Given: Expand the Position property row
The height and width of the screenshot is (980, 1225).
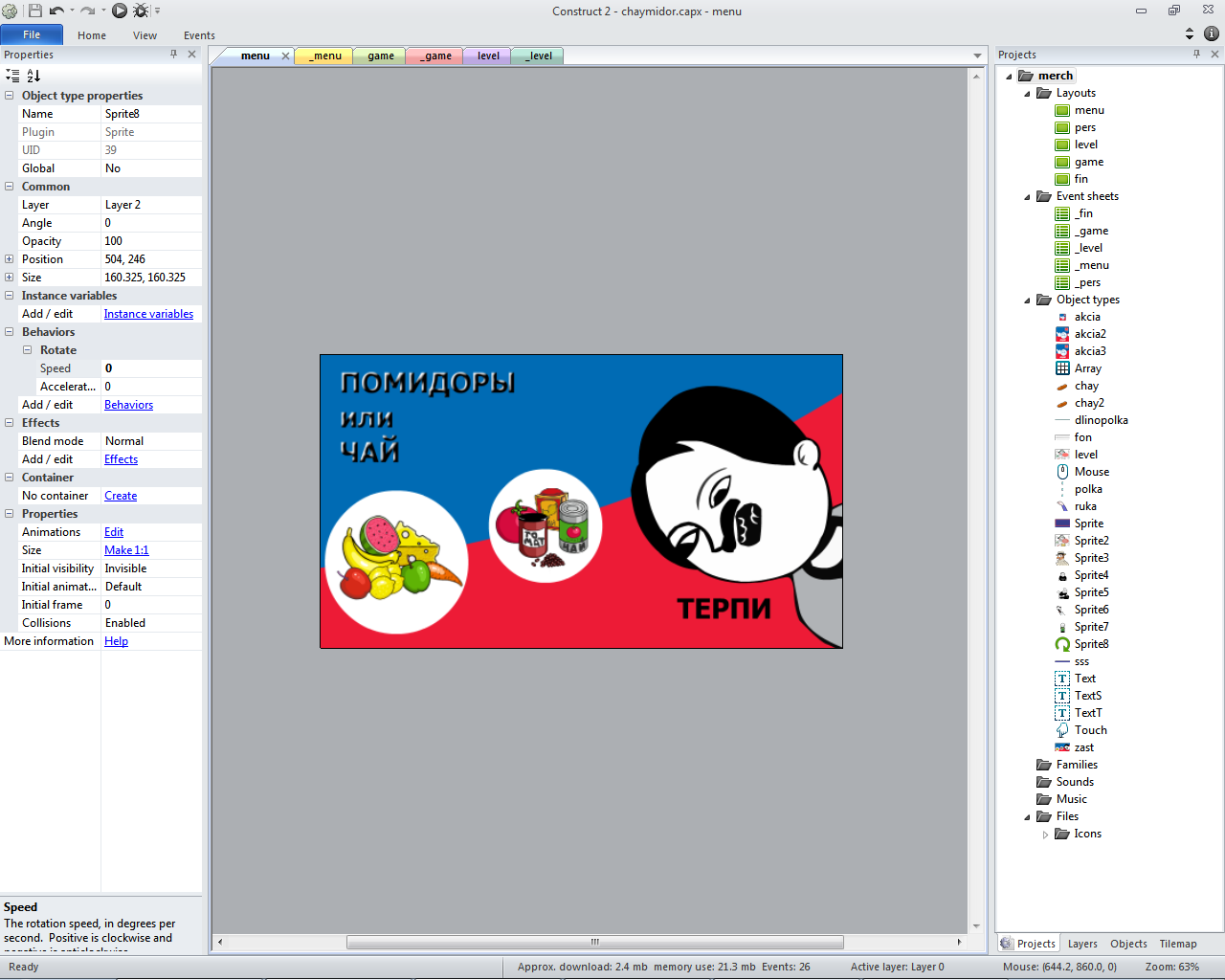Looking at the screenshot, I should tap(10, 259).
